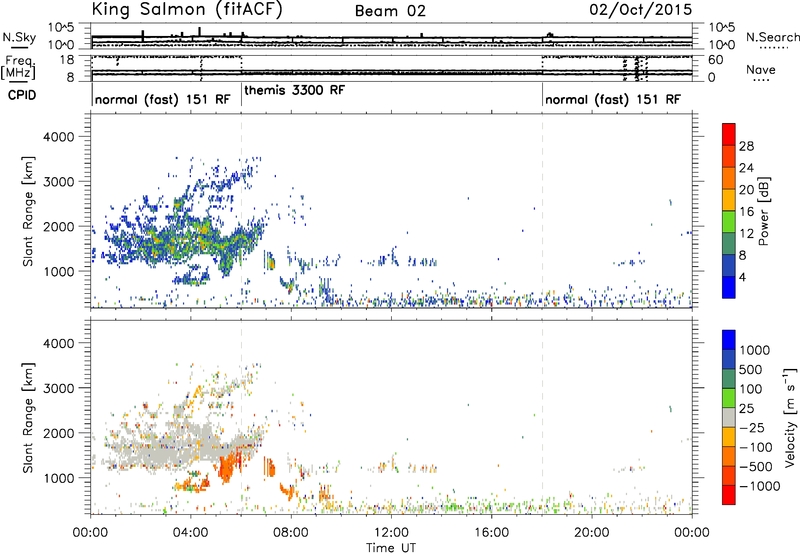Image resolution: width=800 pixels, height=554 pixels.
Task: Click 'normal (fast) 151 RF' label starting at 18:00
Action: click(613, 99)
